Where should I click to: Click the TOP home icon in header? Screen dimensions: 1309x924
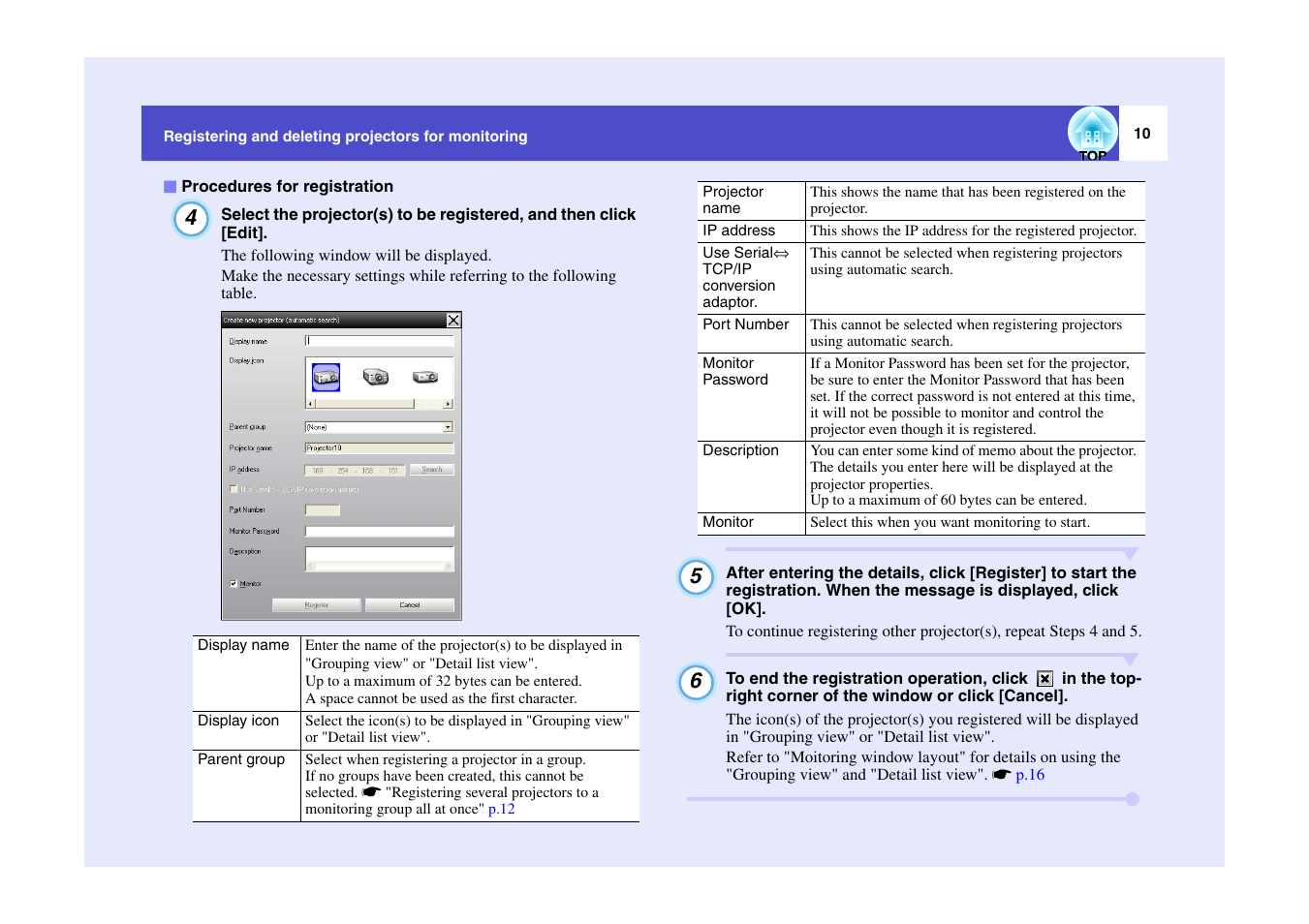pos(1092,134)
